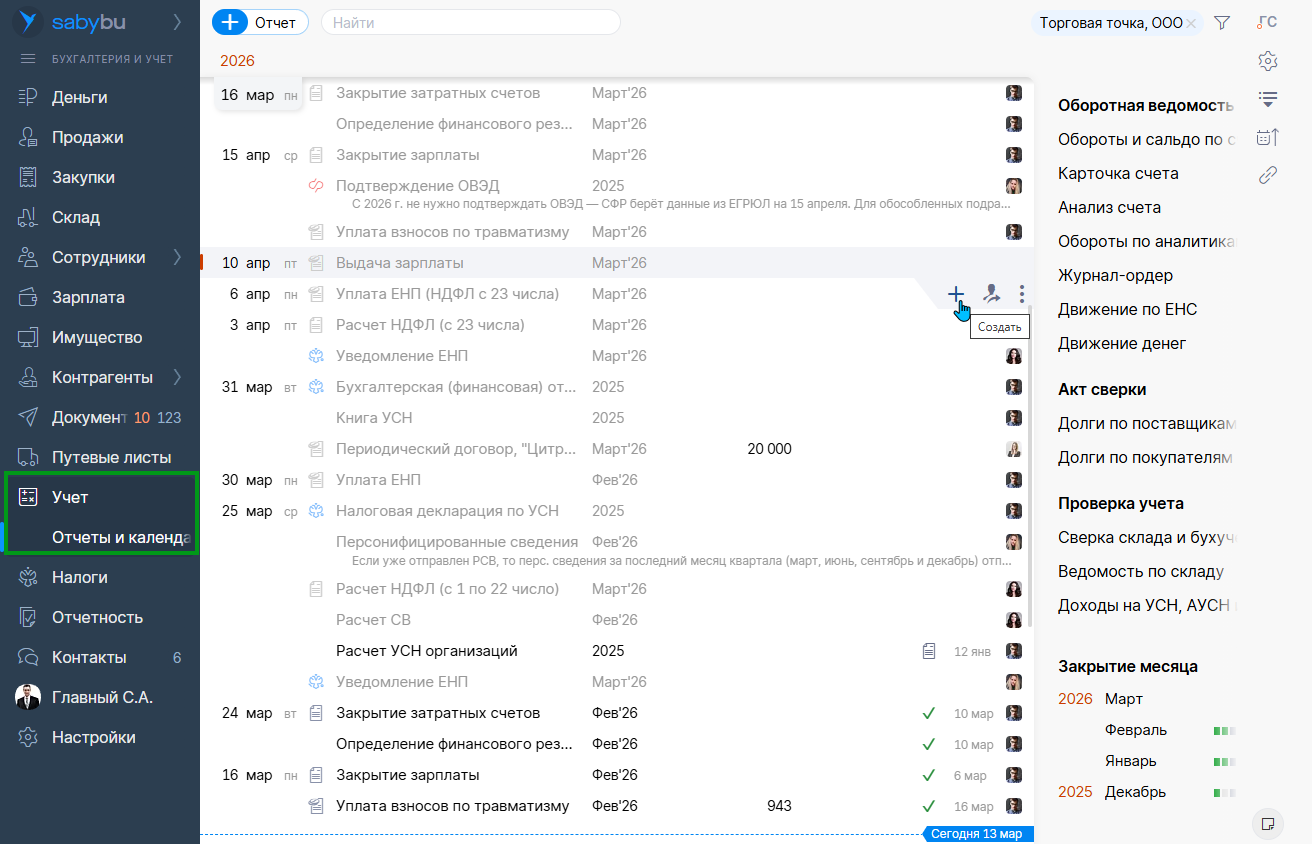The height and width of the screenshot is (844, 1312).
Task: Open Налоги in the sidebar
Action: coord(80,577)
